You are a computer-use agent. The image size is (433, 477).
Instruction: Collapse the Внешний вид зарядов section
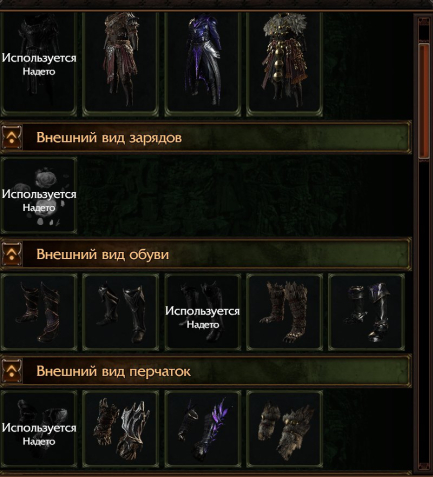[x=12, y=137]
